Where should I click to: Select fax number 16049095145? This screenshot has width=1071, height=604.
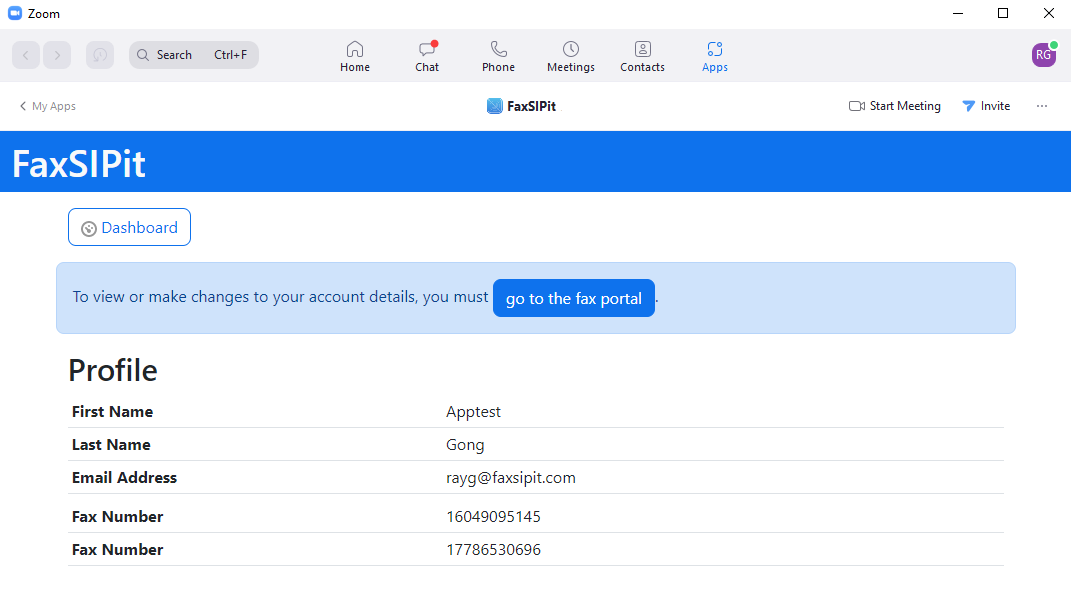point(493,517)
